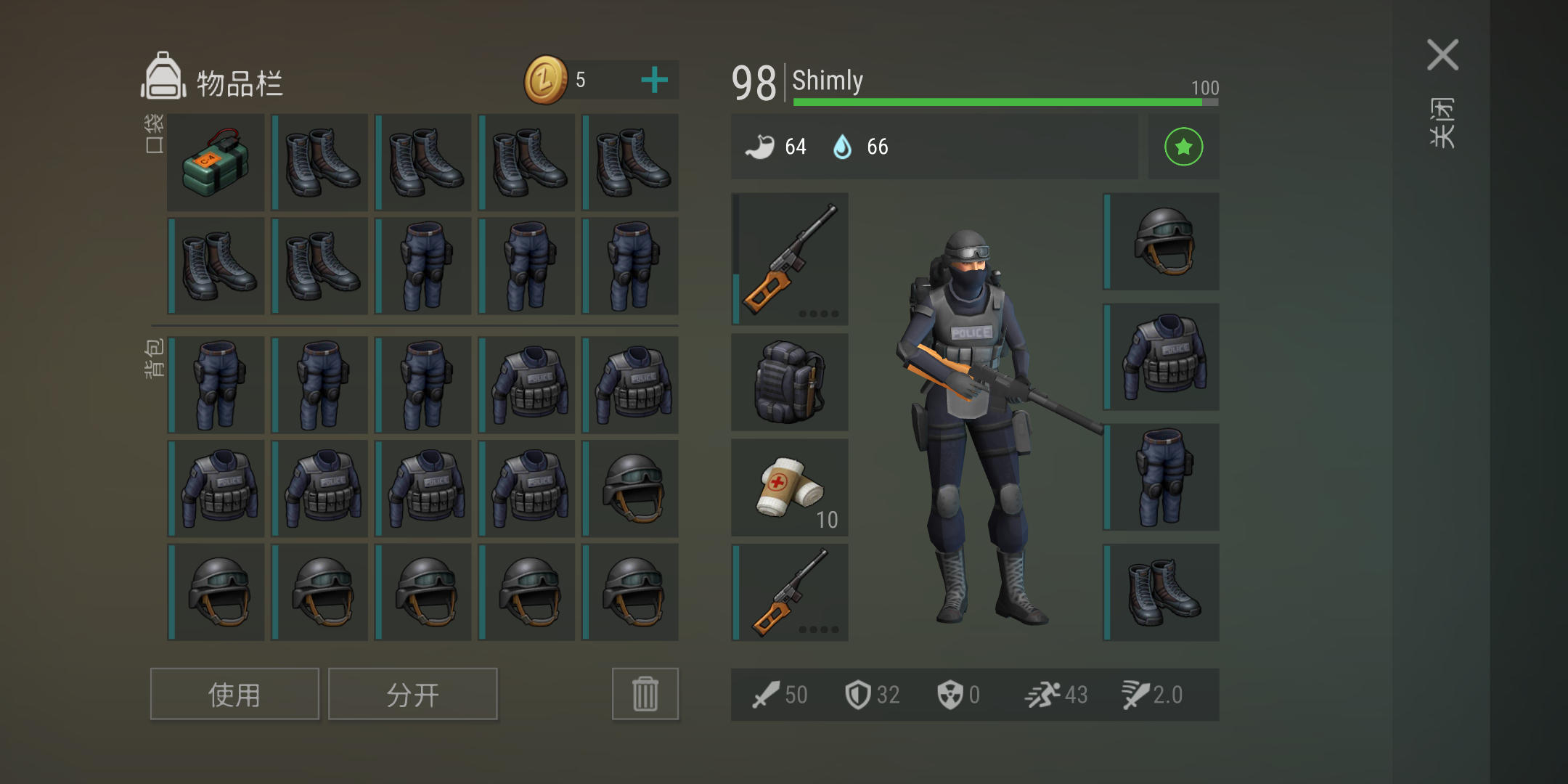Select the bandages stack of 10
1568x784 pixels.
790,487
